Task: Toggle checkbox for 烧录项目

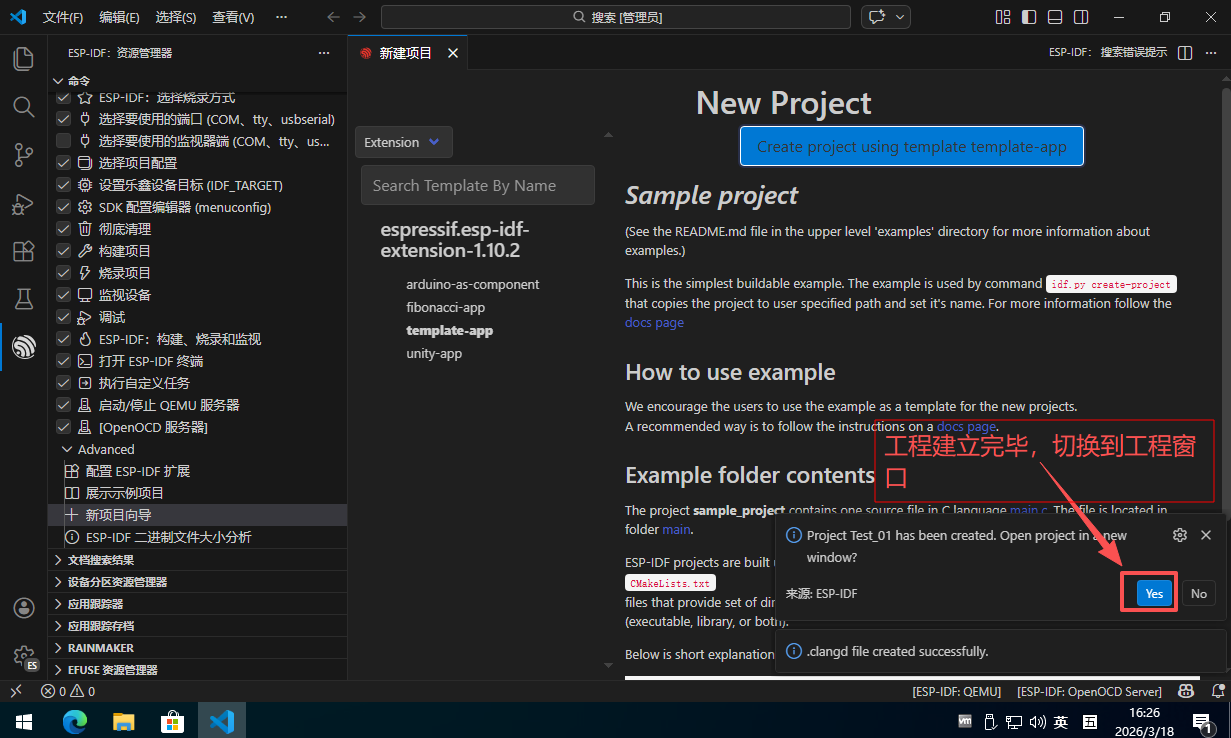Action: 64,273
